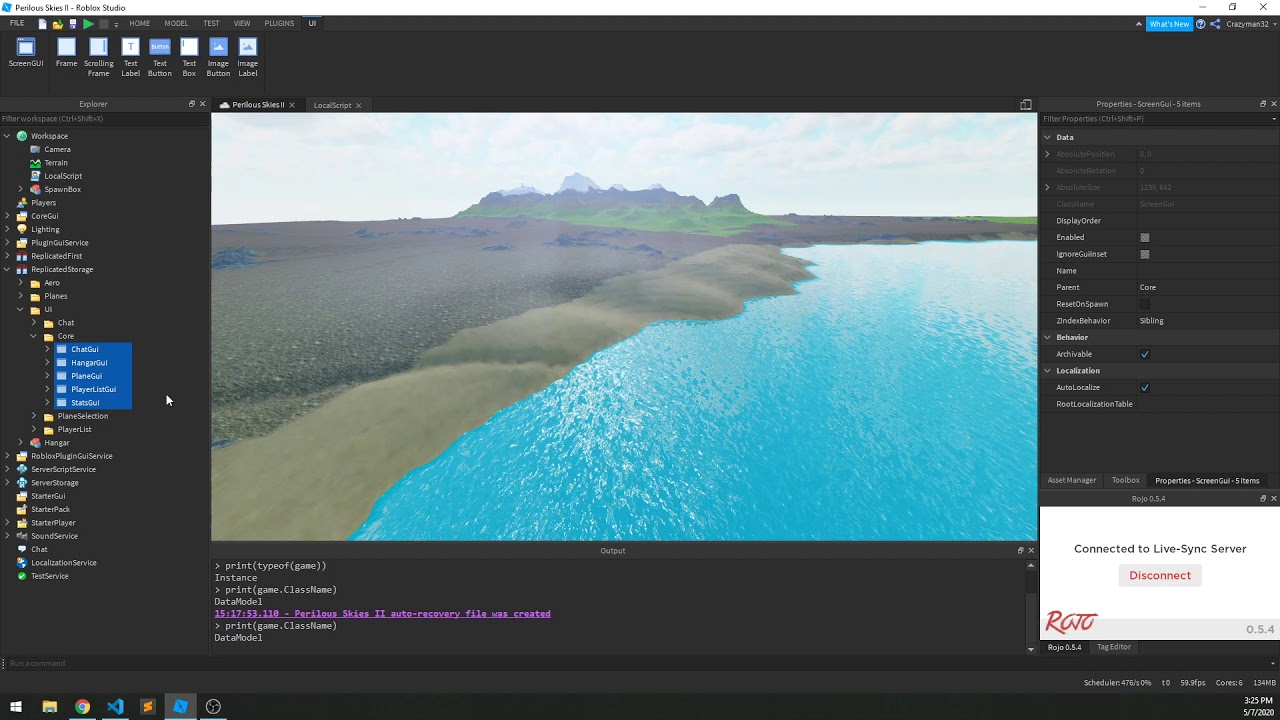Open the Asset Manager tab
The width and height of the screenshot is (1280, 720).
point(1072,480)
